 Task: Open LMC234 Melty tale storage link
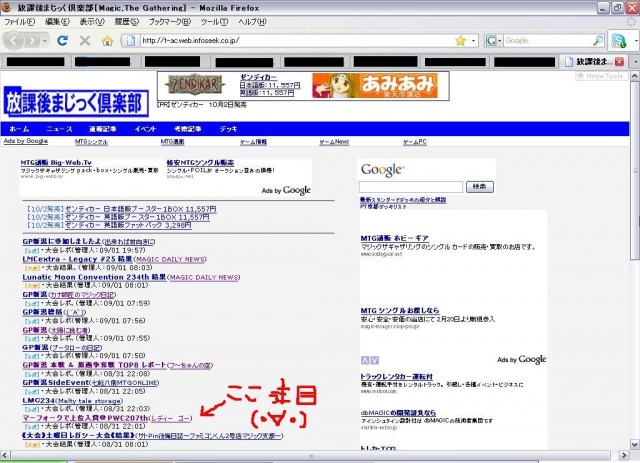[72, 401]
